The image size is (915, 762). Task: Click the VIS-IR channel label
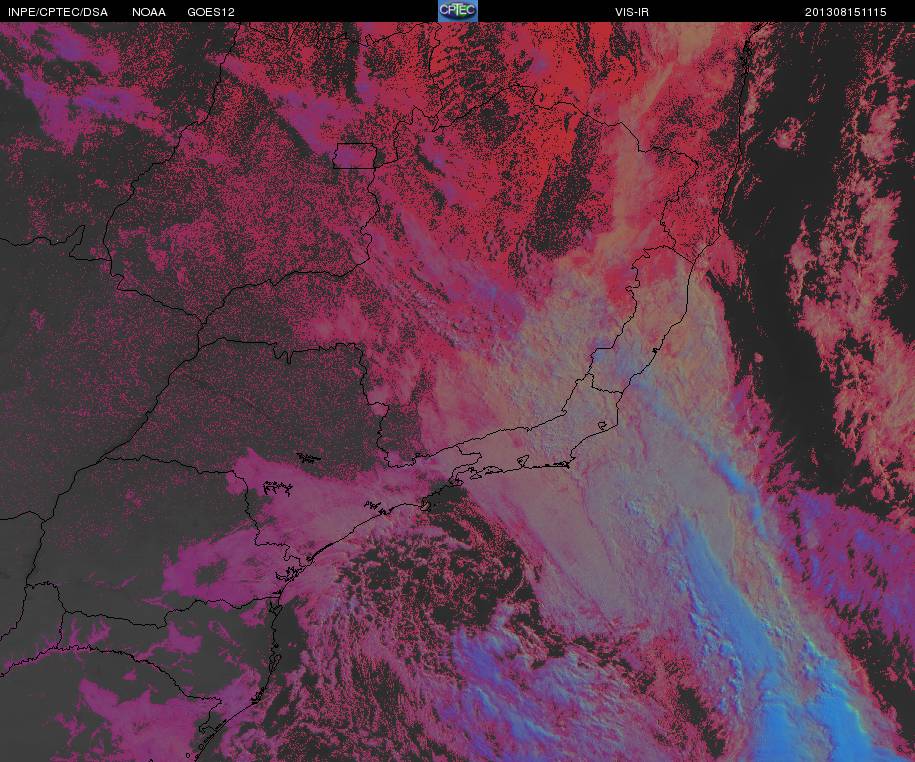pos(632,12)
